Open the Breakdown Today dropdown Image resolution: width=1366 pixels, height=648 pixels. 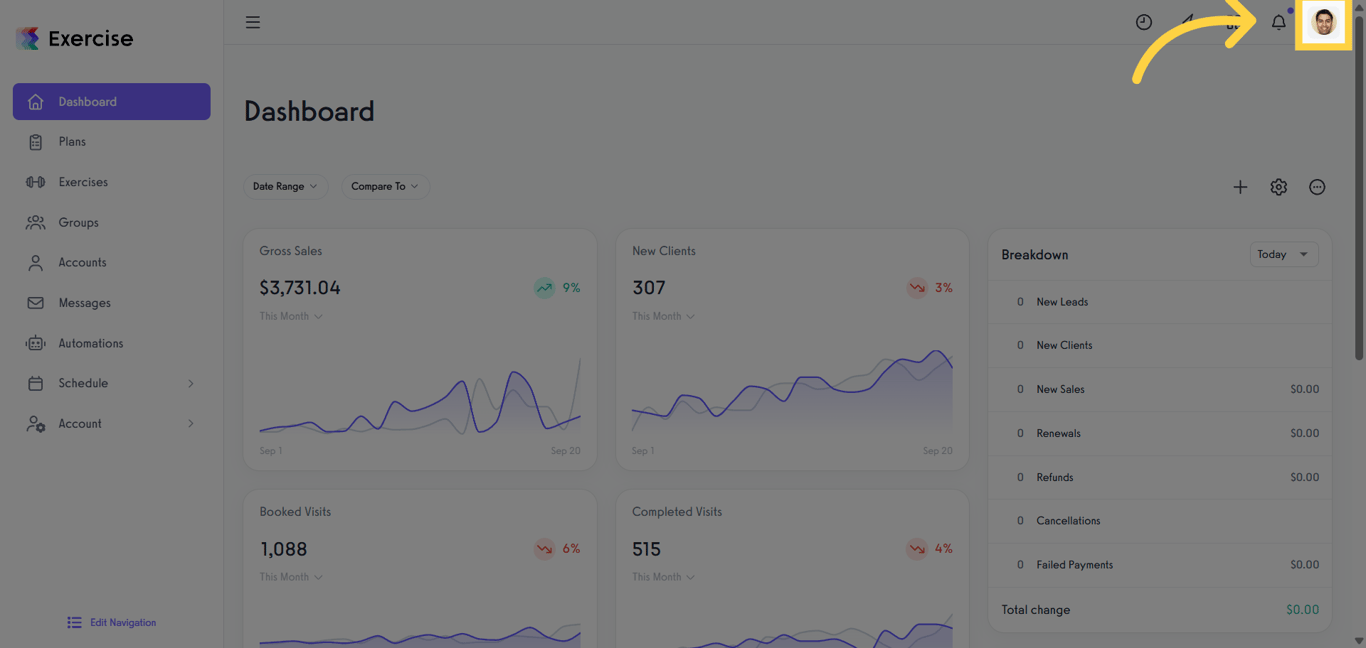tap(1283, 255)
